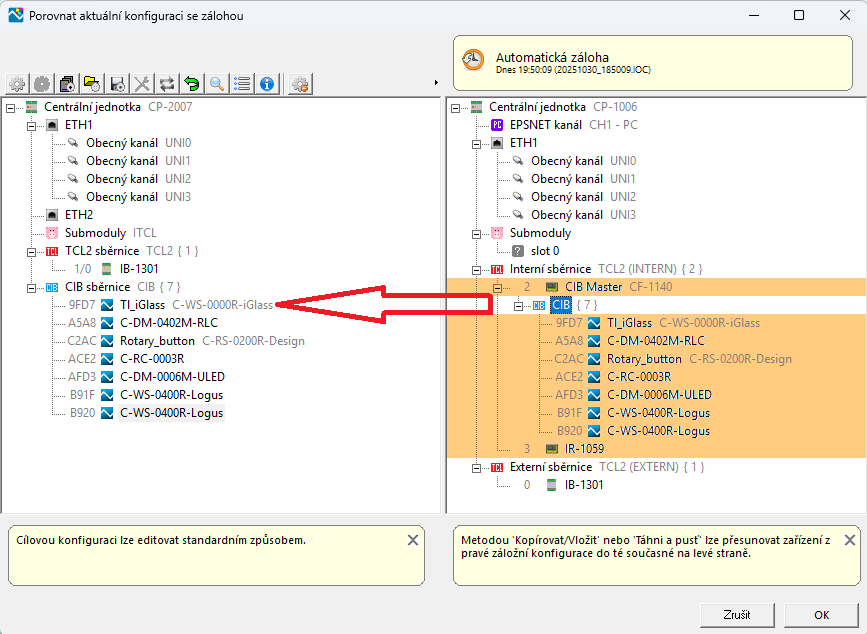Click the crossed tools toolbar icon
The image size is (867, 634).
pyautogui.click(x=142, y=84)
